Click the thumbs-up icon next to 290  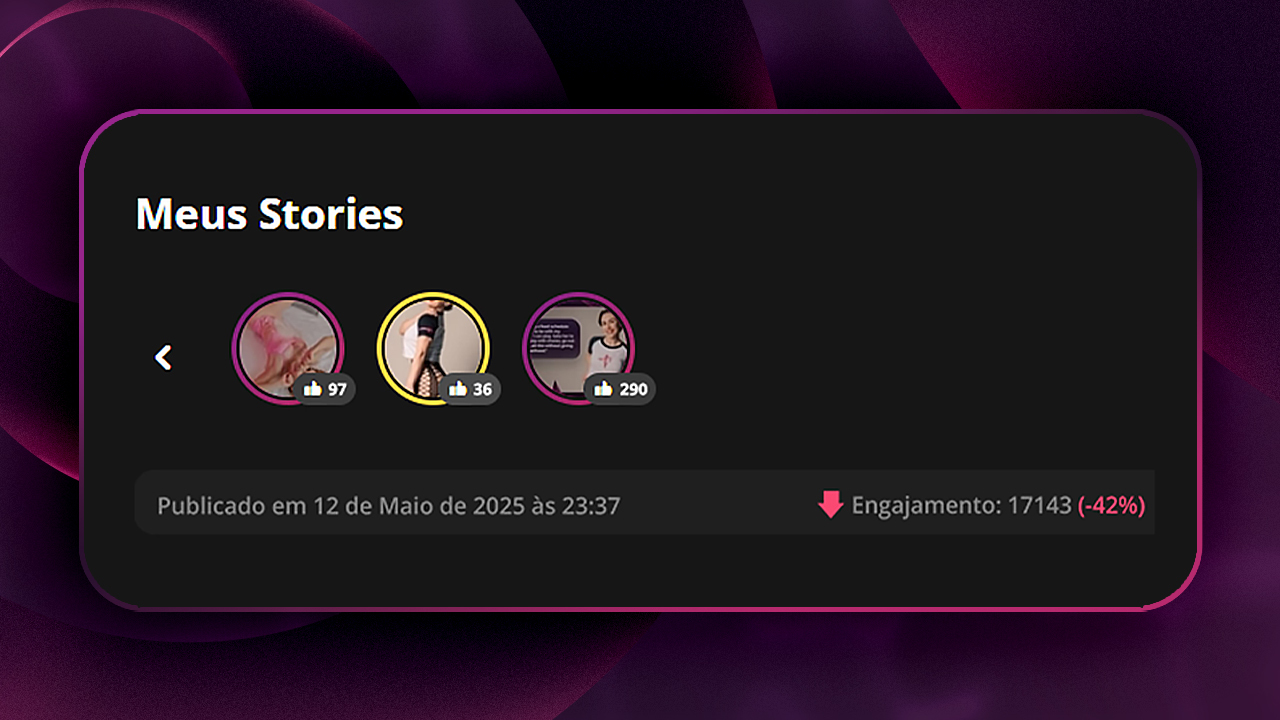pyautogui.click(x=603, y=389)
